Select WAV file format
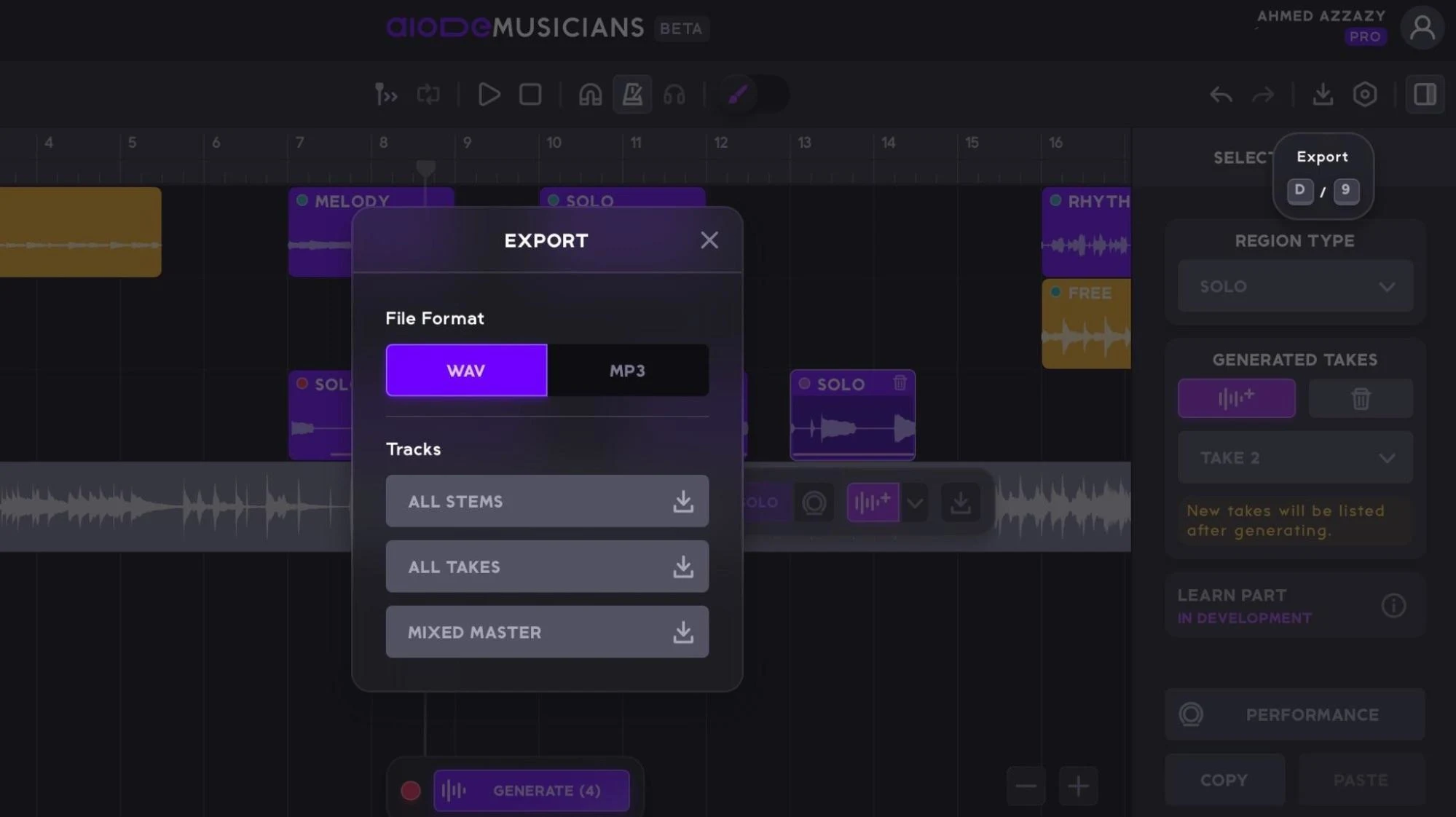Screen dimensions: 1456x817 (466, 371)
